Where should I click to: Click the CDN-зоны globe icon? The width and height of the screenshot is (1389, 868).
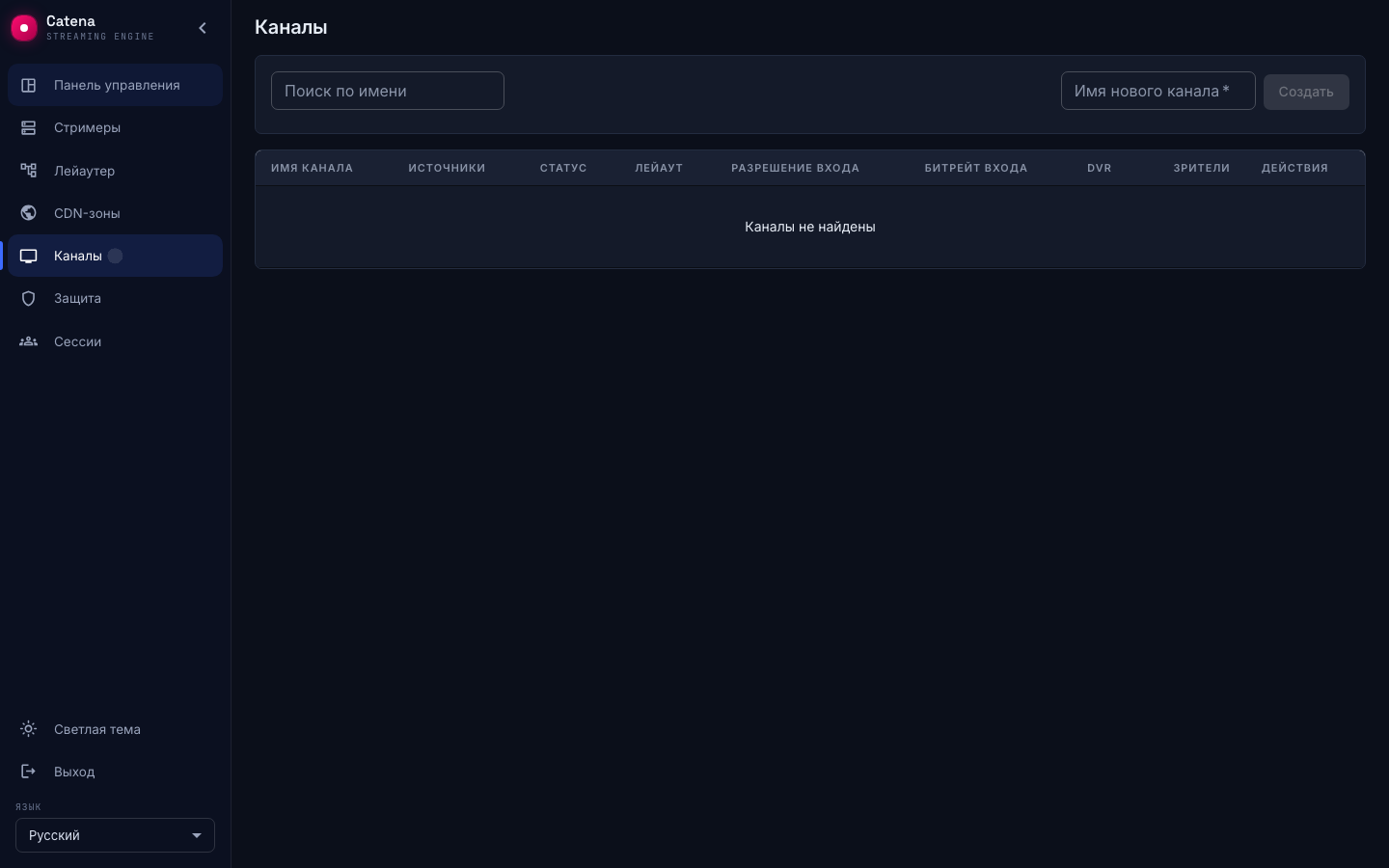click(29, 213)
